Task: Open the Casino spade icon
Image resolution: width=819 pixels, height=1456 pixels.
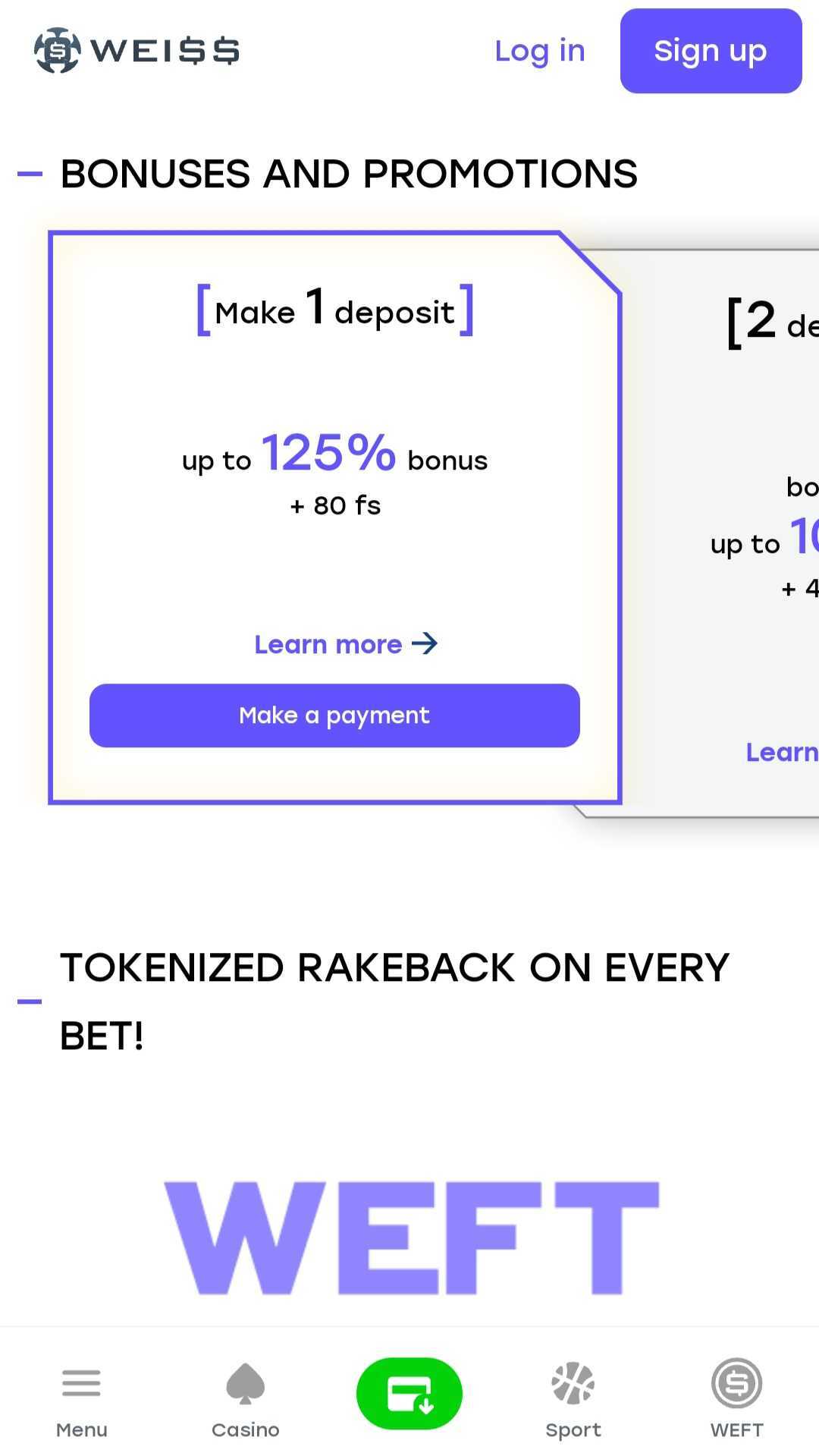Action: [245, 1383]
